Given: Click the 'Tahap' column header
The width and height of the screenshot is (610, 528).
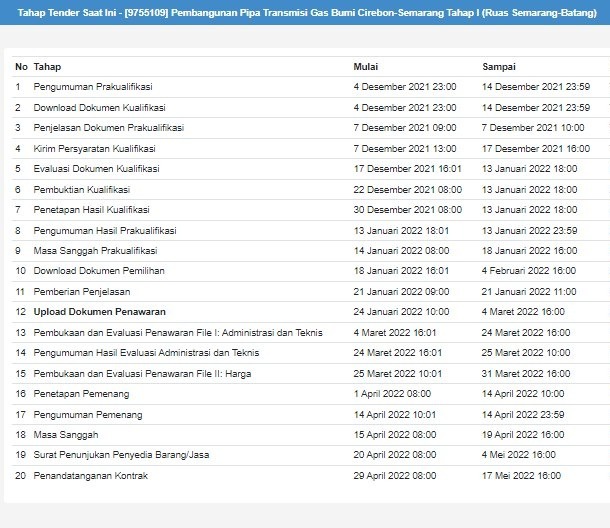Looking at the screenshot, I should (x=47, y=67).
